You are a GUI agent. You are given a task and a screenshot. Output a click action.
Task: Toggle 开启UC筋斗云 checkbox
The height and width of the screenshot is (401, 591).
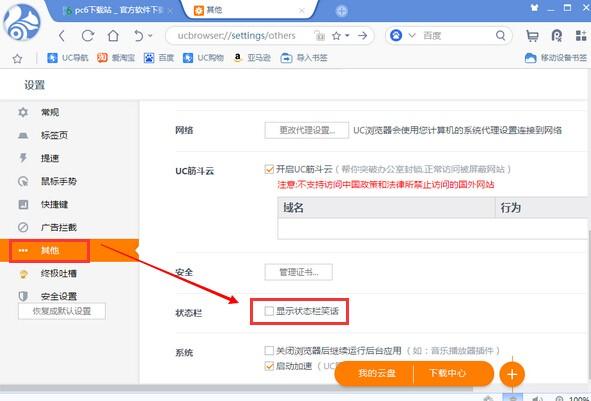click(269, 169)
